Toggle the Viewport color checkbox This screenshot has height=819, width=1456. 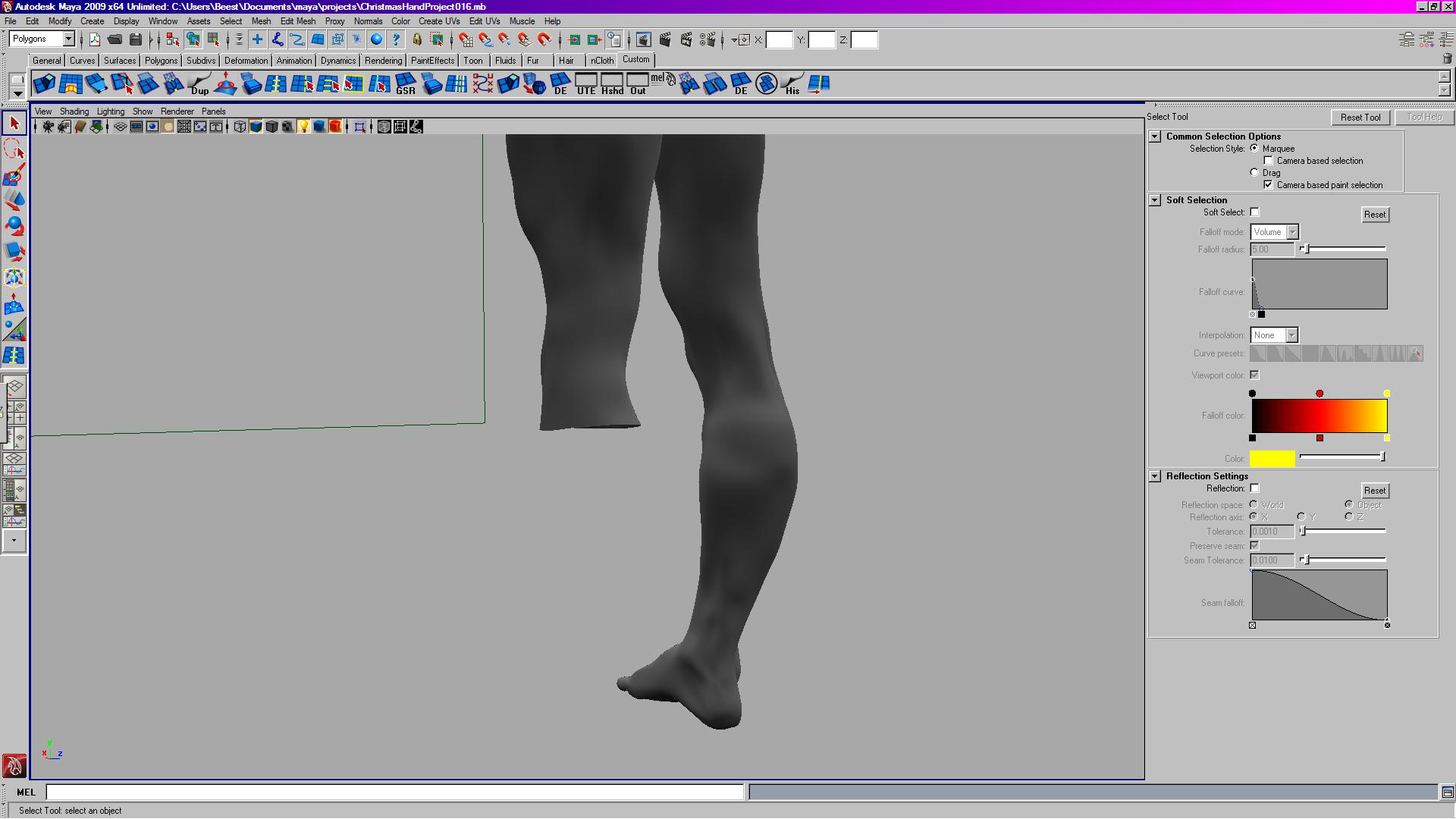pyautogui.click(x=1254, y=375)
